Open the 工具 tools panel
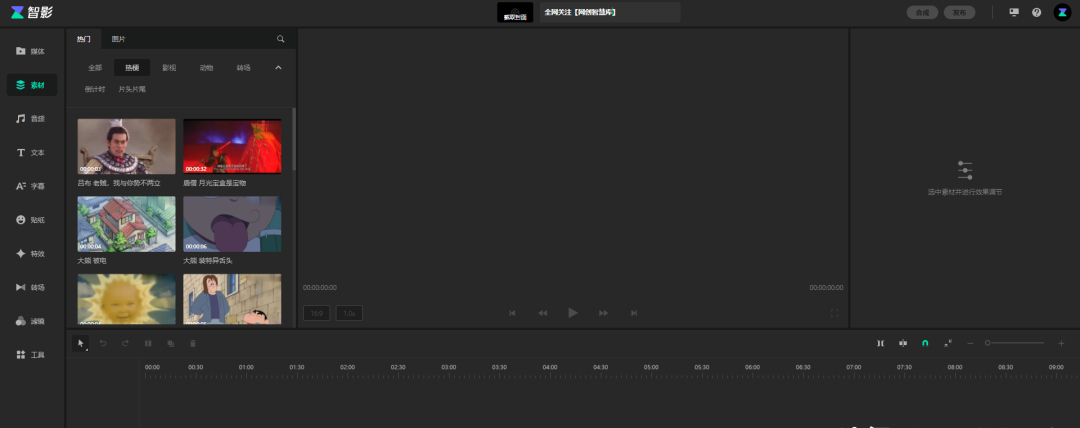 [32, 355]
